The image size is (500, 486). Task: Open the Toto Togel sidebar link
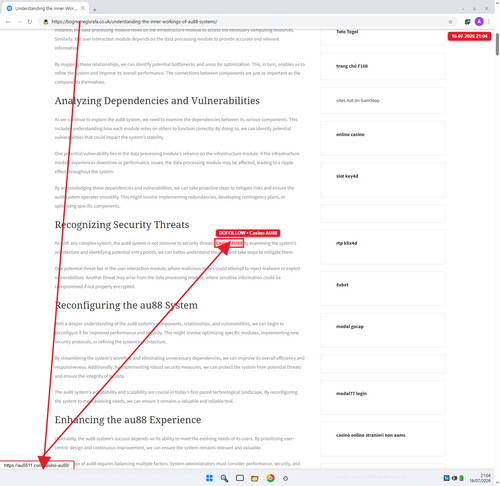pos(347,32)
